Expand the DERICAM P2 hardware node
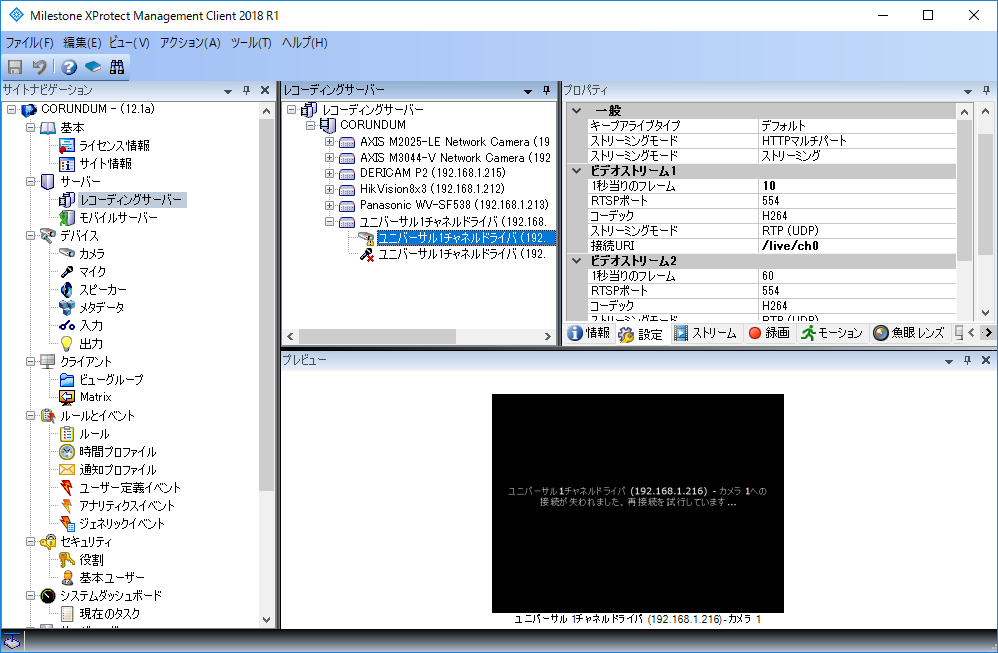This screenshot has height=653, width=998. (x=329, y=173)
